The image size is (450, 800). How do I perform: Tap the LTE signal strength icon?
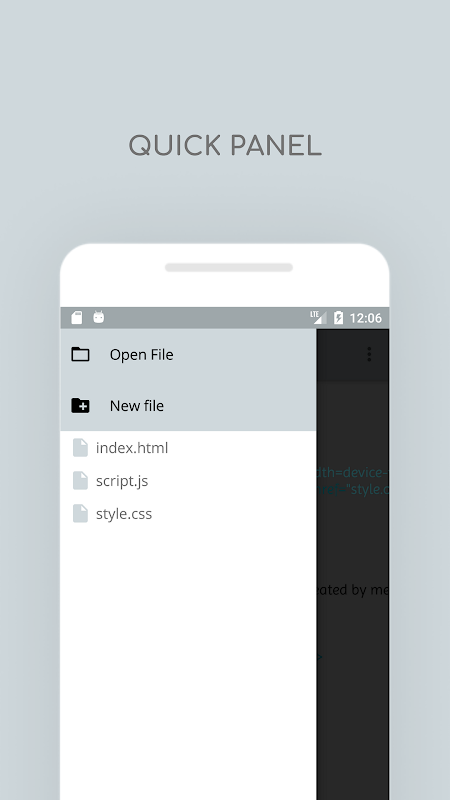[319, 317]
